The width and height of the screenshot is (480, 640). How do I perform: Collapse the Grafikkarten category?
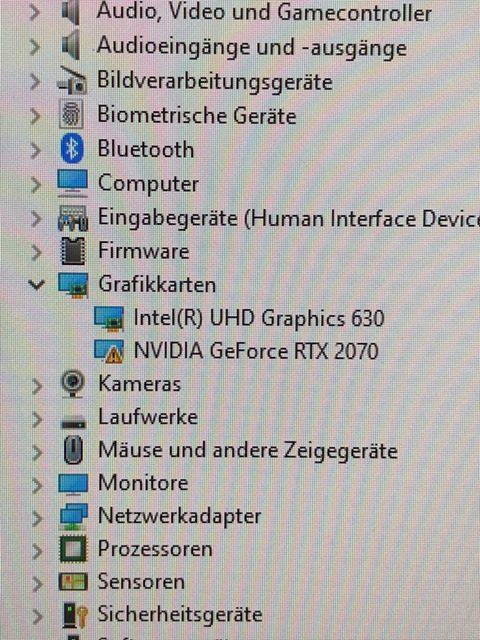click(36, 284)
